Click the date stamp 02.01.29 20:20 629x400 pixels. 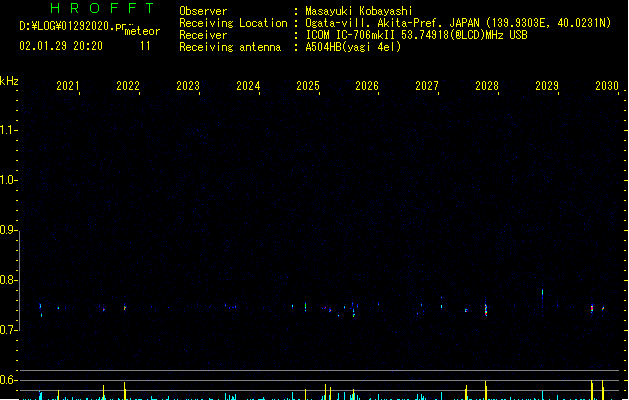(x=61, y=46)
